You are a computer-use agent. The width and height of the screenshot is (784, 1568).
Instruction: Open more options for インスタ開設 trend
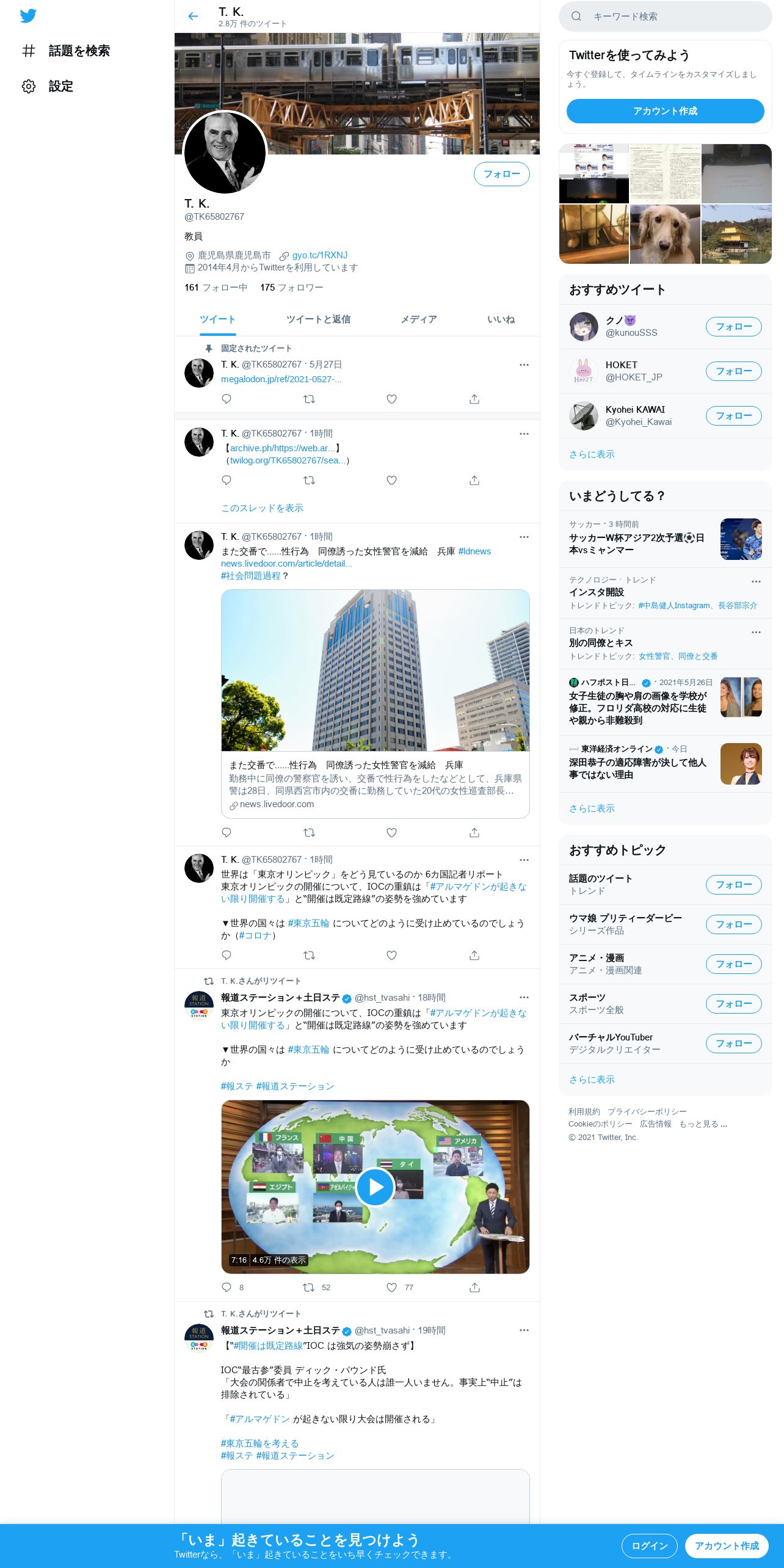756,581
